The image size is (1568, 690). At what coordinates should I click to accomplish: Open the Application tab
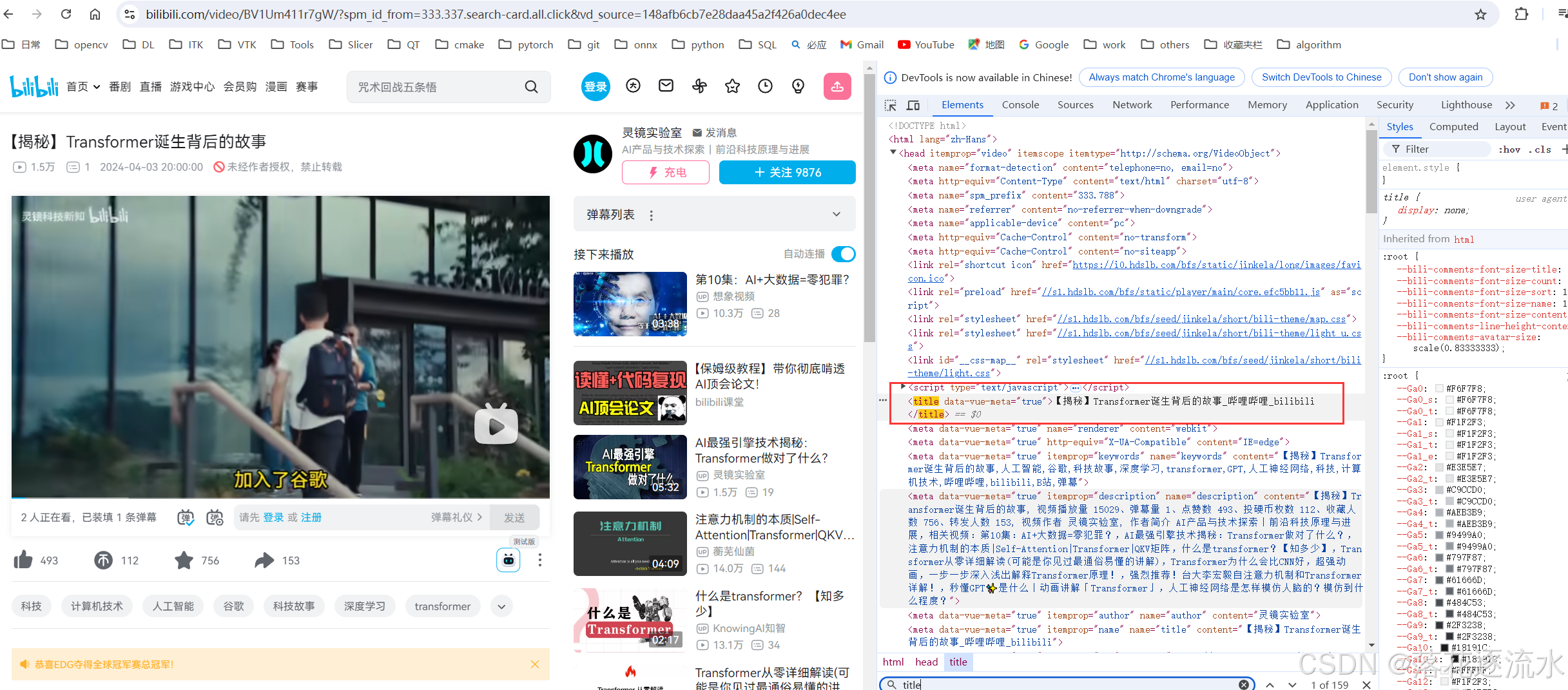pyautogui.click(x=1331, y=105)
